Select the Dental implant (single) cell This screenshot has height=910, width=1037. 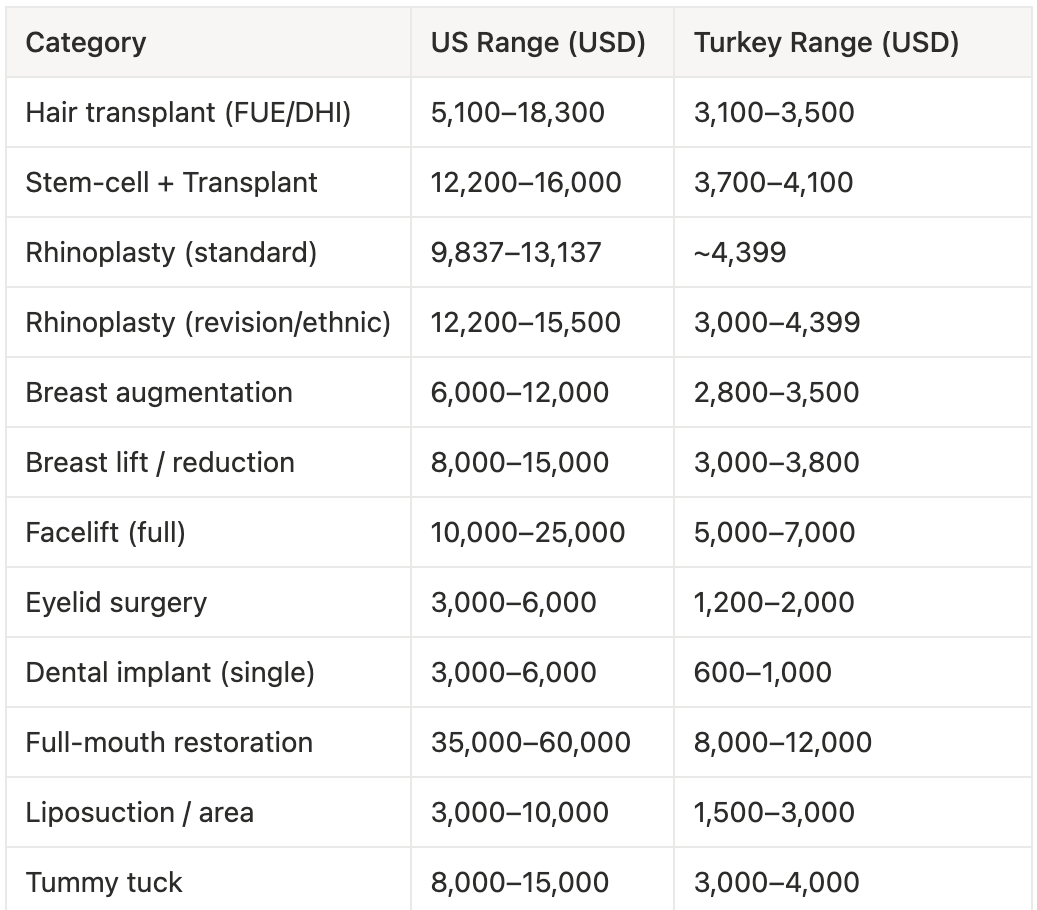point(170,672)
